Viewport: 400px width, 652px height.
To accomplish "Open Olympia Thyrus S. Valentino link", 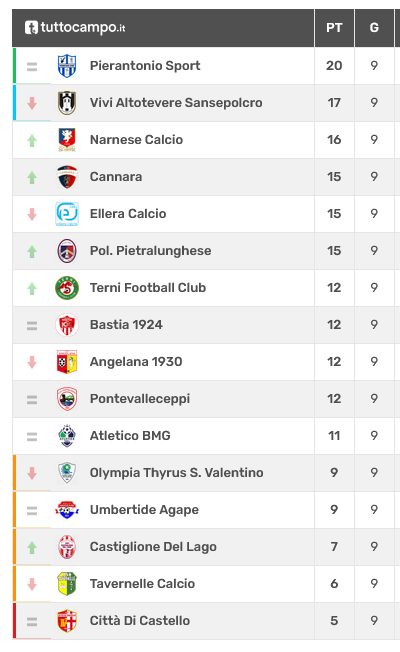I will point(177,473).
